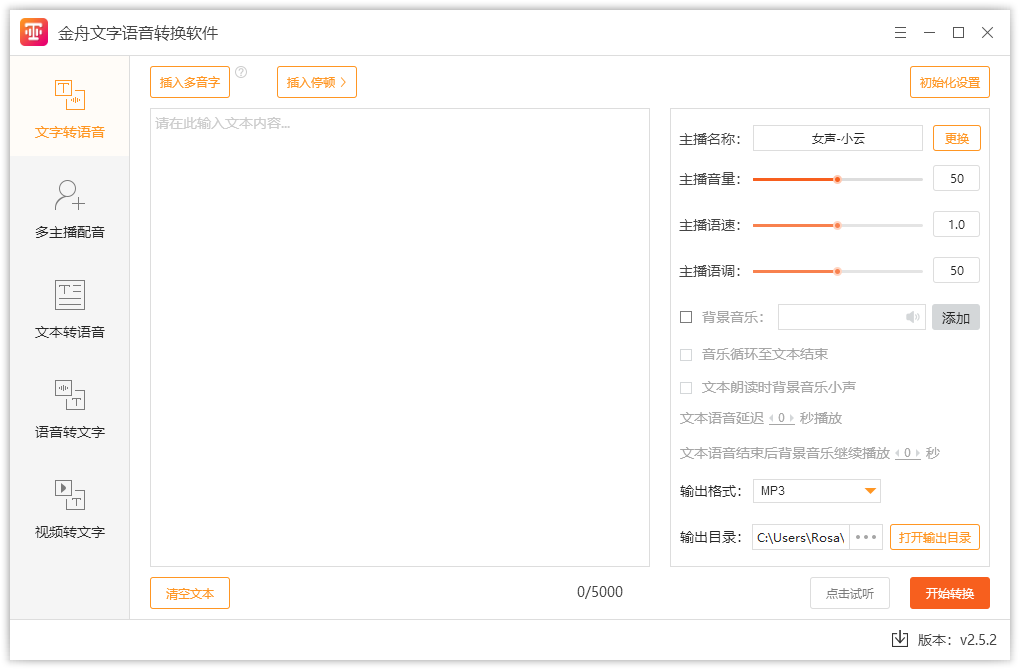This screenshot has height=670, width=1020.
Task: Check 音乐循环至文本结束 option
Action: [x=686, y=353]
